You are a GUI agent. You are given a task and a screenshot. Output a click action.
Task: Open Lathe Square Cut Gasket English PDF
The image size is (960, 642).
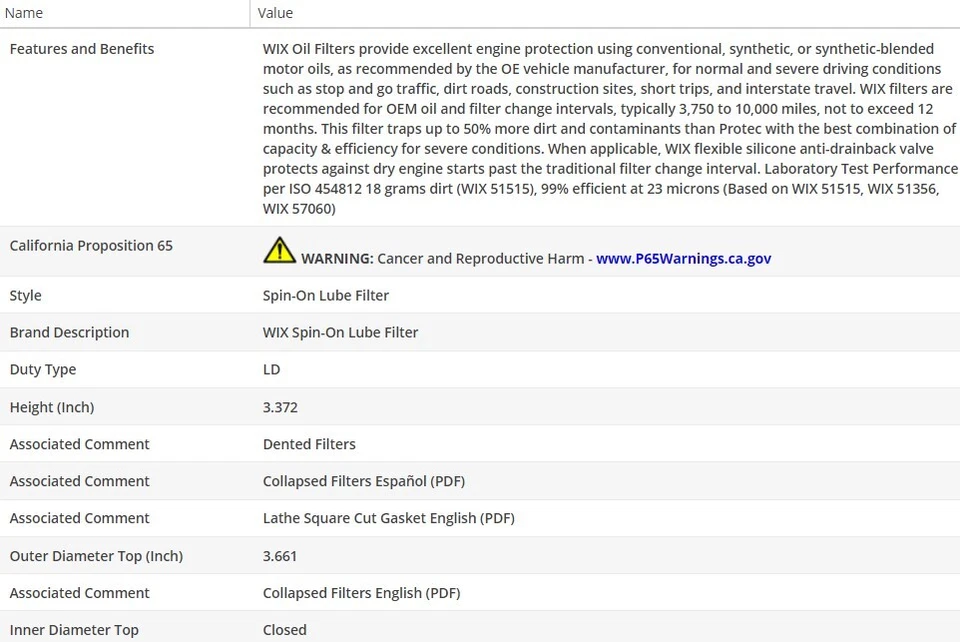(388, 518)
